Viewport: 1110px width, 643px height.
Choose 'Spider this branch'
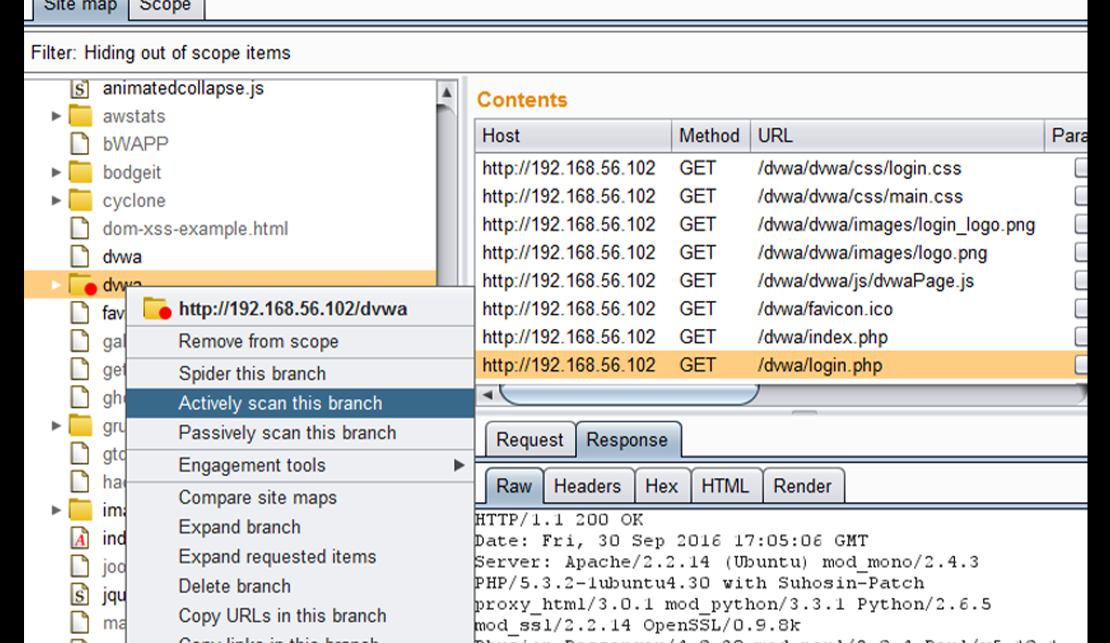point(300,373)
